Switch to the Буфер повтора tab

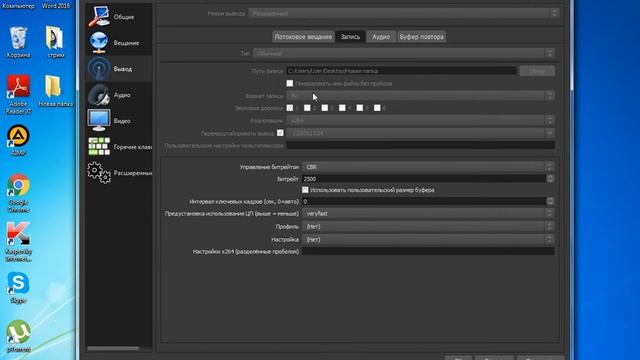coord(421,37)
